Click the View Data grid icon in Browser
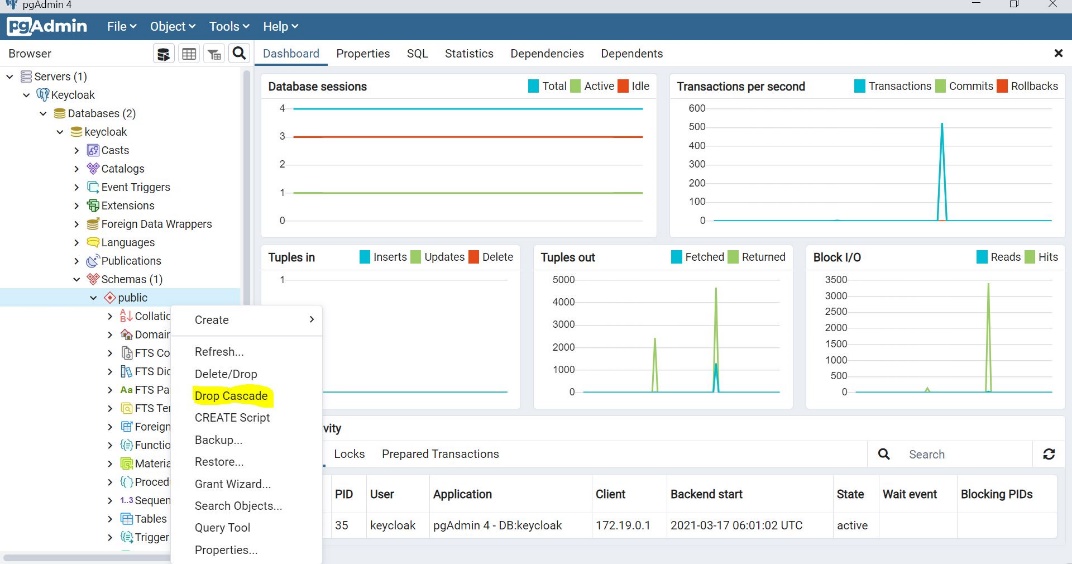The height and width of the screenshot is (564, 1072). (x=189, y=53)
